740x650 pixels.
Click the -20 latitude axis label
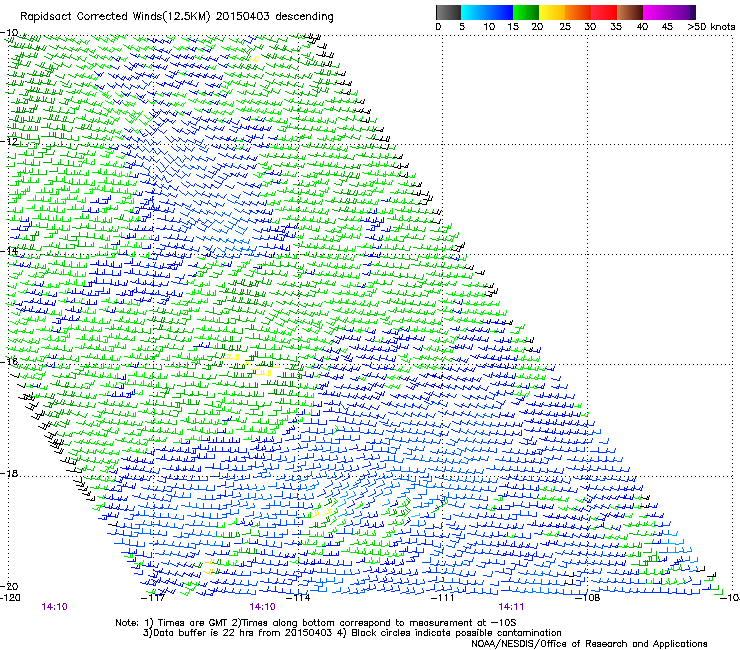coord(9,586)
